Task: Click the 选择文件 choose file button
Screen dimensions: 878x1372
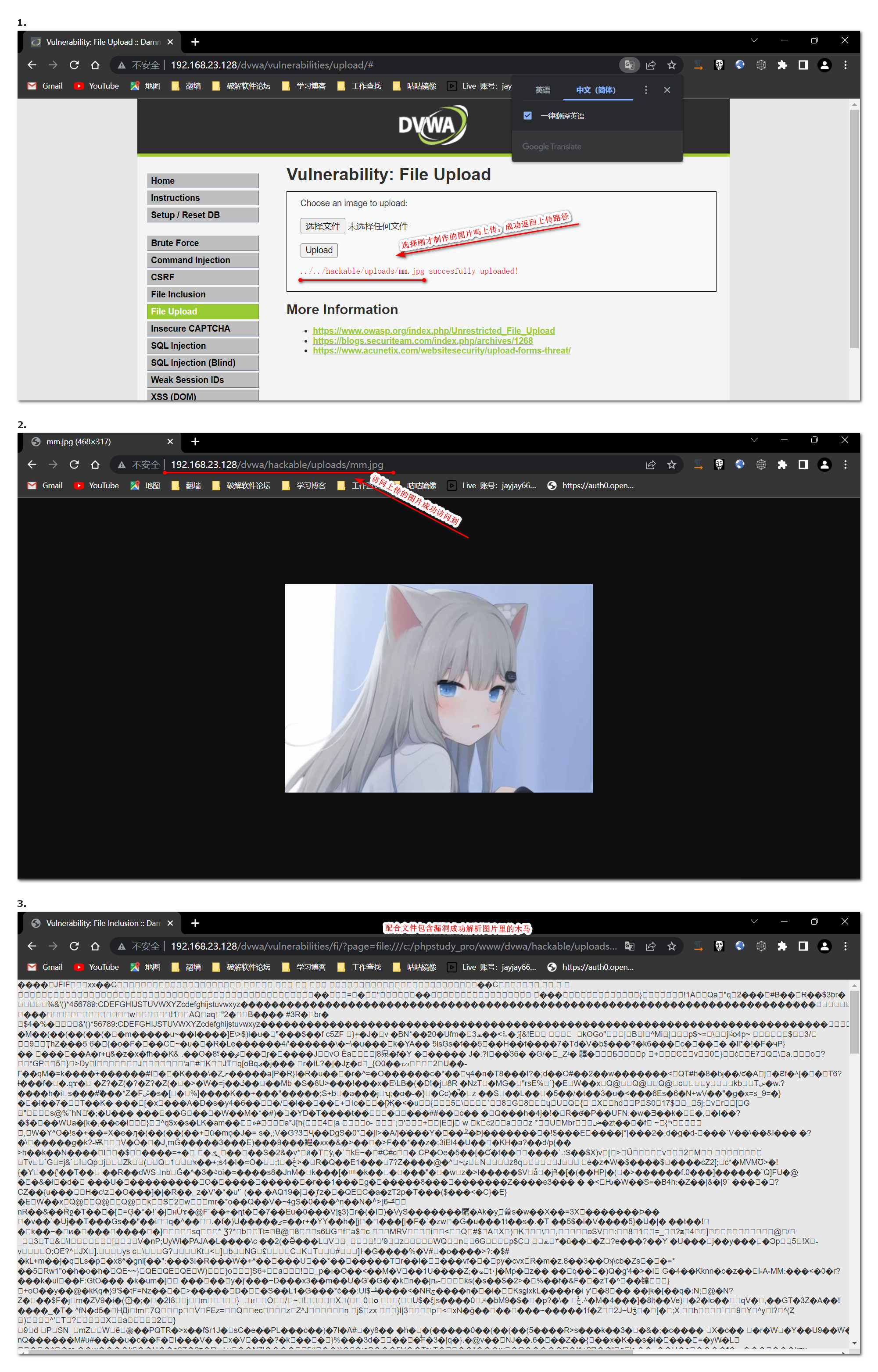Action: click(322, 226)
